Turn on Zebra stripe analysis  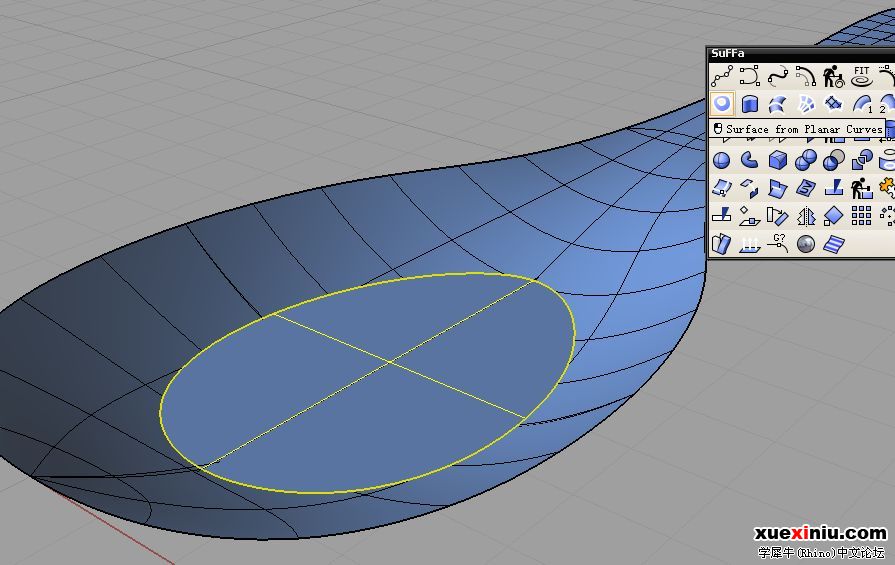(833, 244)
